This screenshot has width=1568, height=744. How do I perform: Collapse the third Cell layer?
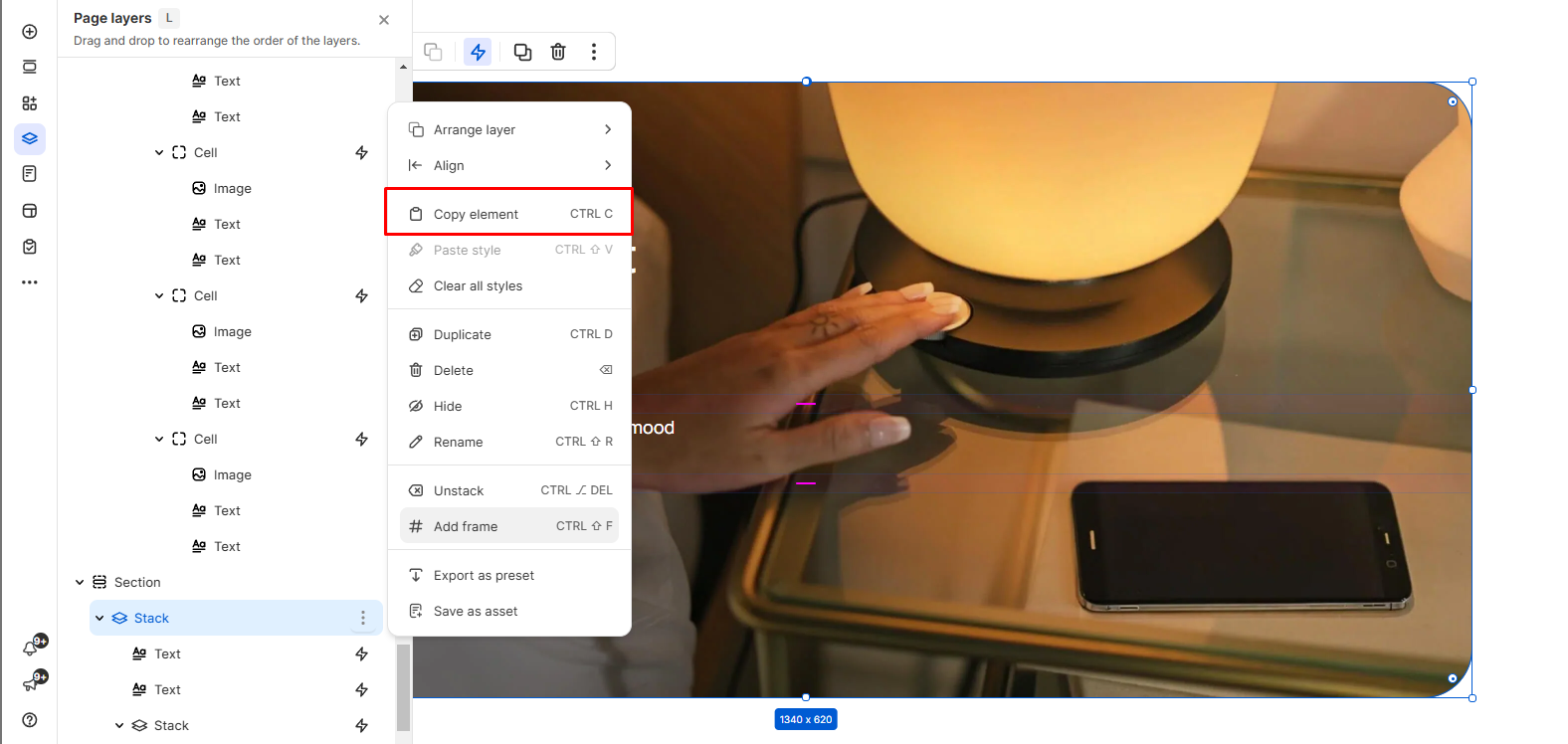(x=159, y=439)
